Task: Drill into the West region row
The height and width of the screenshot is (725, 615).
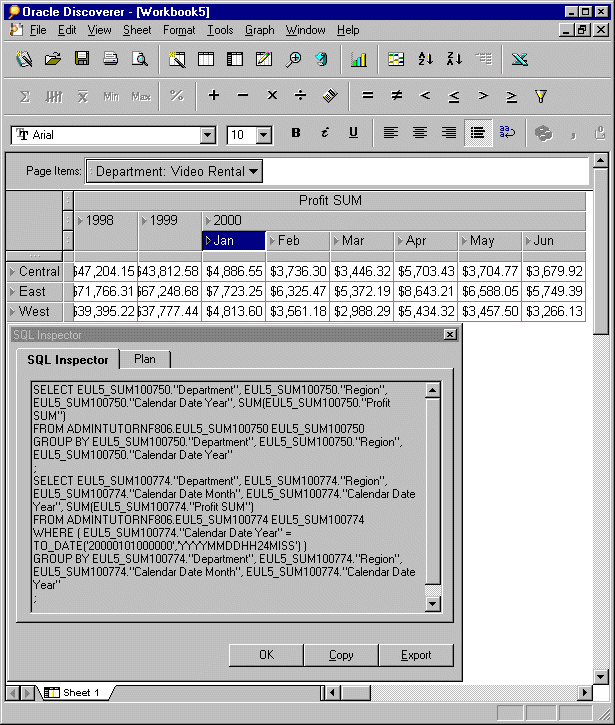Action: (12, 312)
